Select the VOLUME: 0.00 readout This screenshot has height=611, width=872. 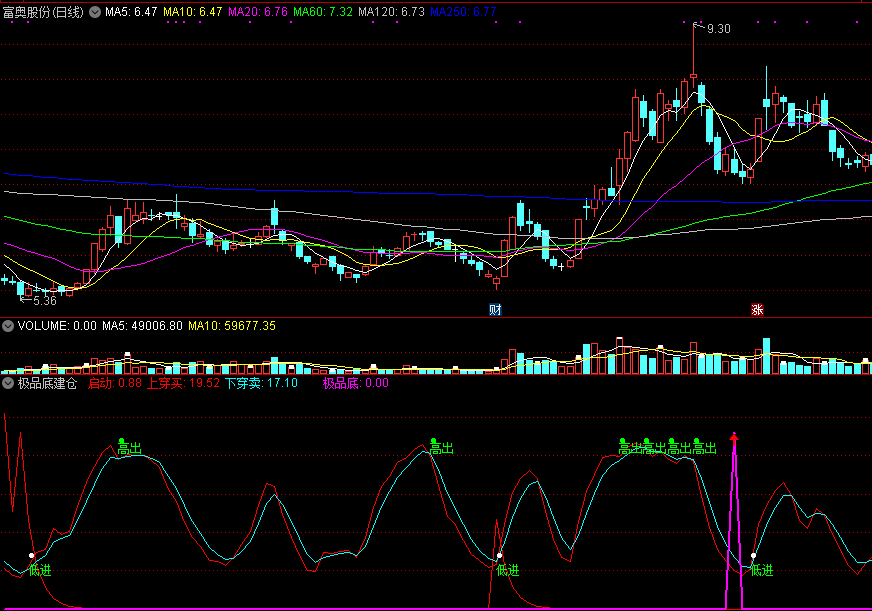pyautogui.click(x=57, y=326)
